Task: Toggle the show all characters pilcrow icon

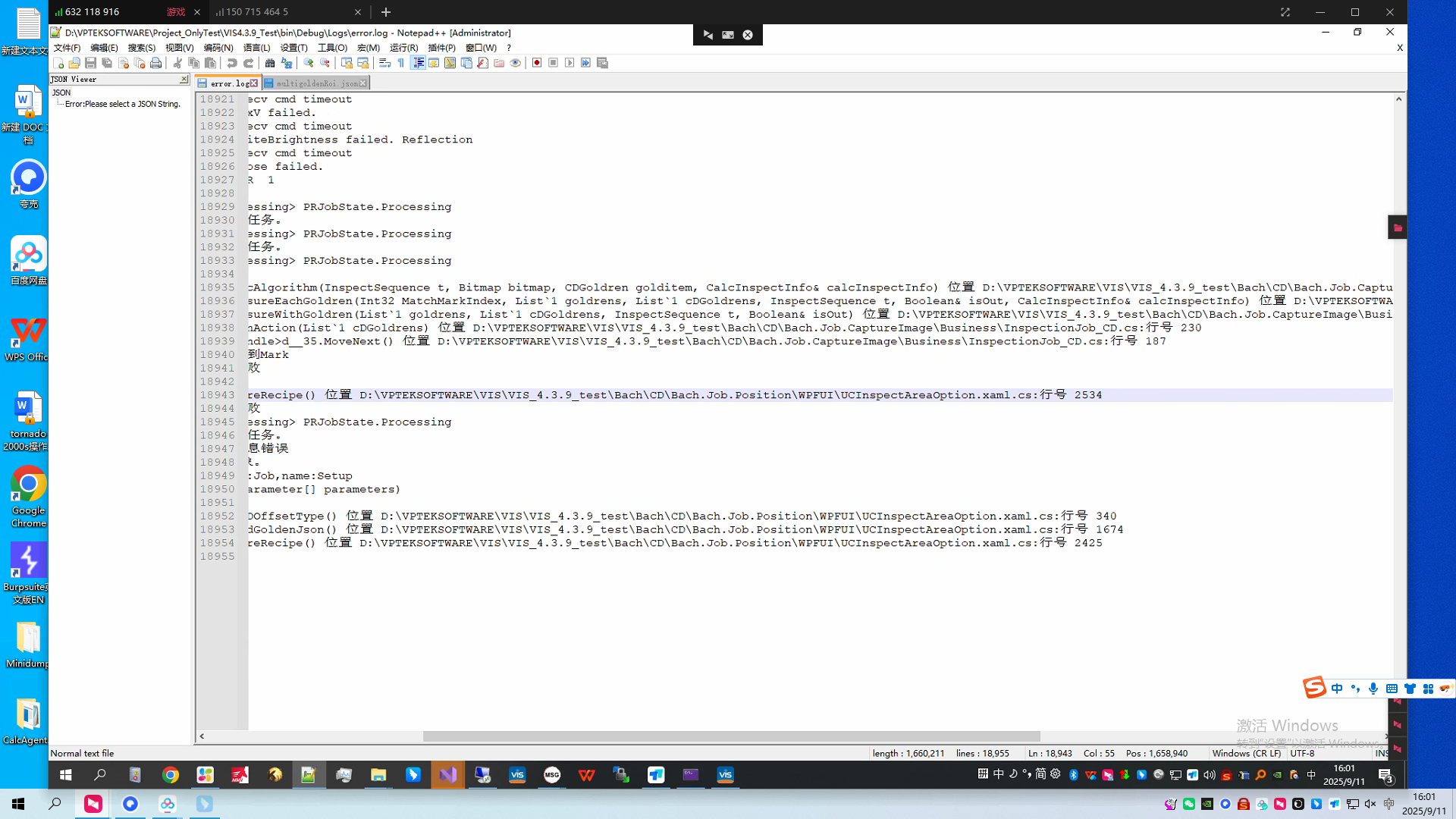Action: click(x=401, y=63)
